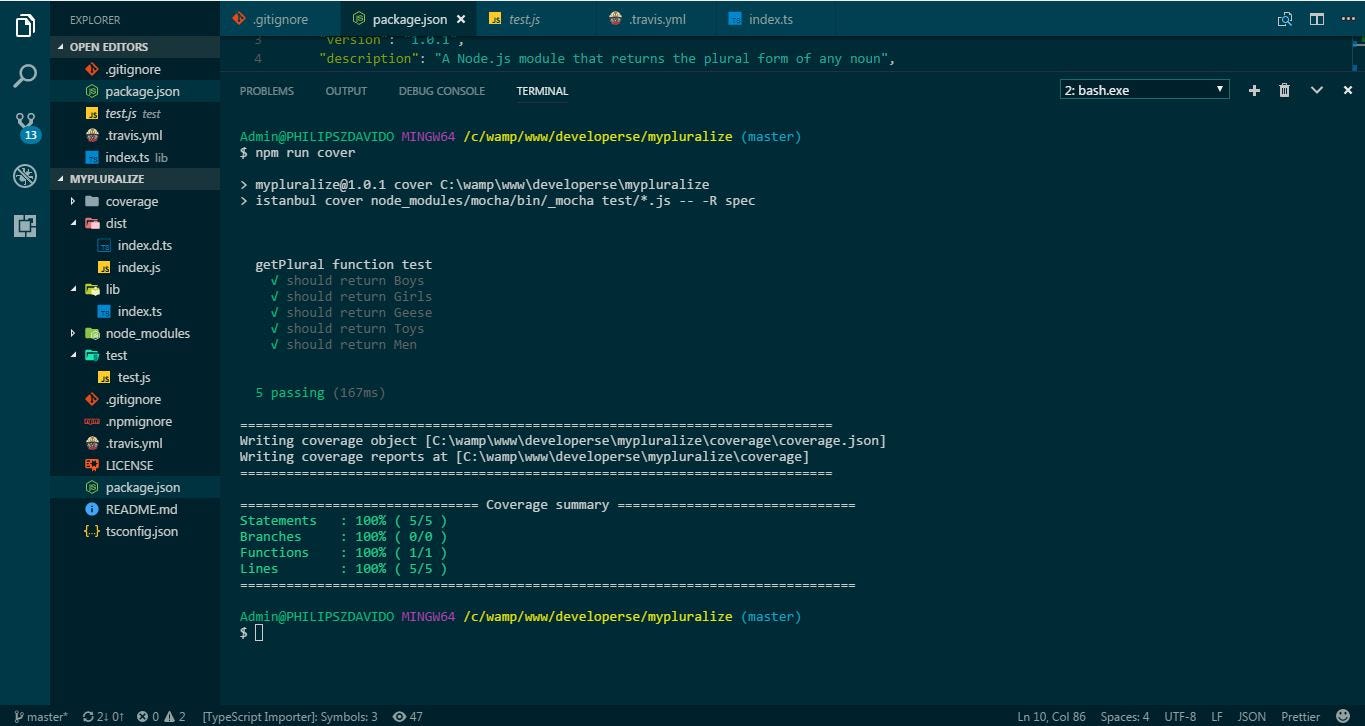Show the PROBLEMS panel tab
This screenshot has width=1365, height=726.
(267, 91)
